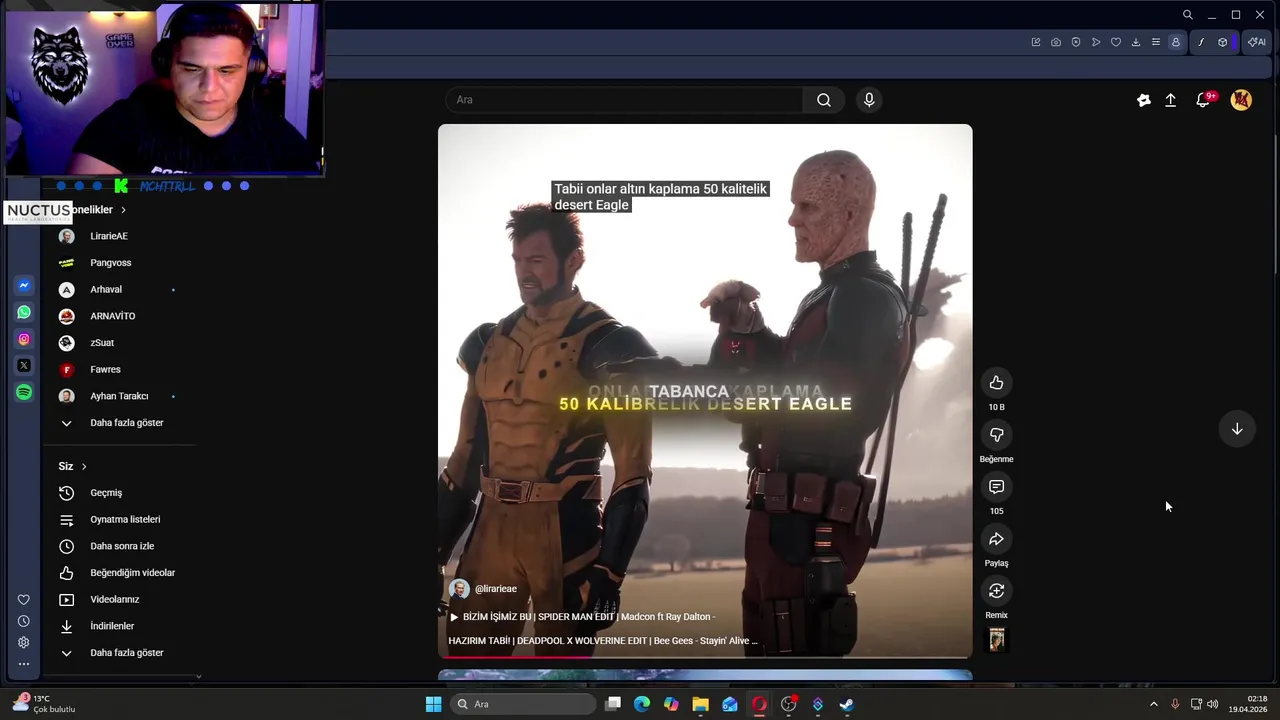
Task: Open Opera AI button
Action: pos(1257,42)
